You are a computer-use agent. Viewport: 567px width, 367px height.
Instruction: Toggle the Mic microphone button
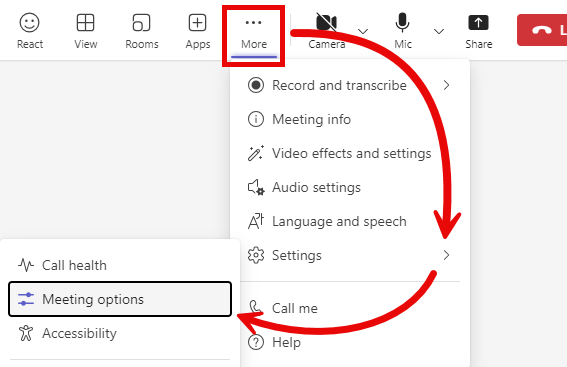[402, 31]
